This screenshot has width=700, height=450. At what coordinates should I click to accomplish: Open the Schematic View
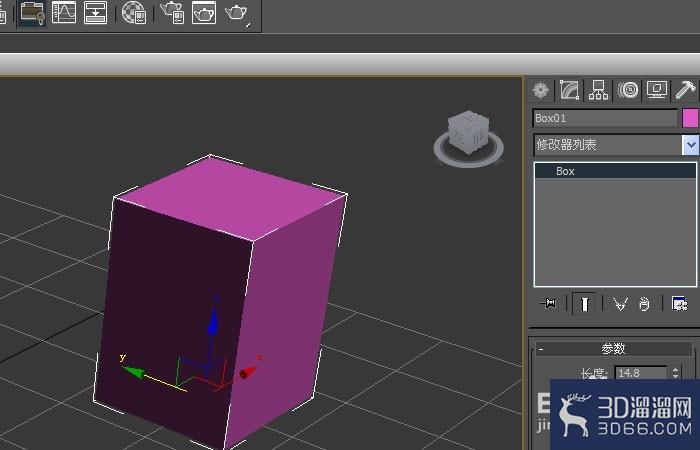[96, 12]
